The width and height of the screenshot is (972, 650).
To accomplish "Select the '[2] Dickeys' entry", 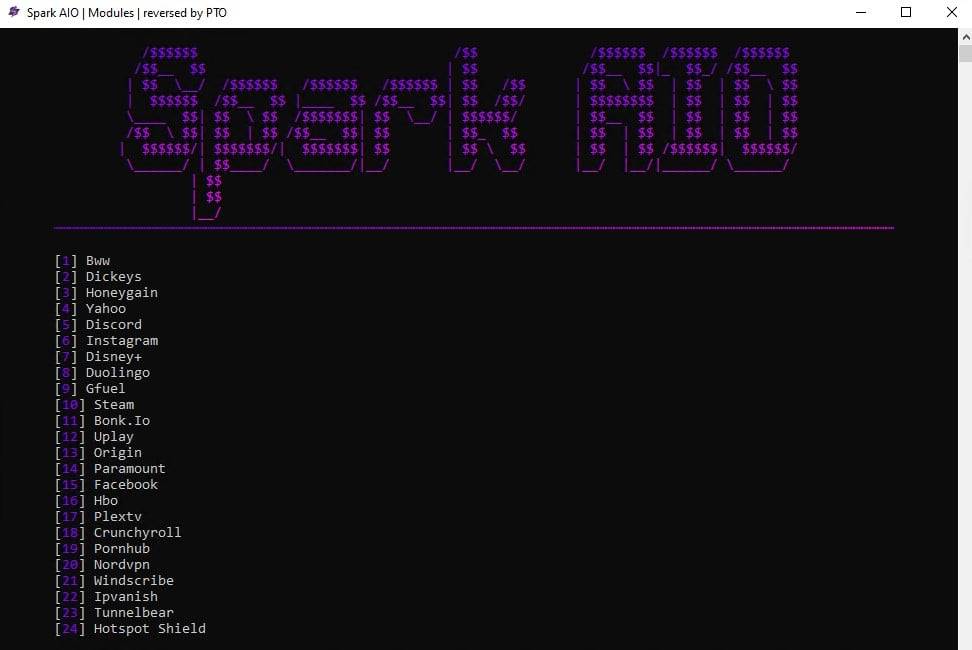I will (x=98, y=276).
